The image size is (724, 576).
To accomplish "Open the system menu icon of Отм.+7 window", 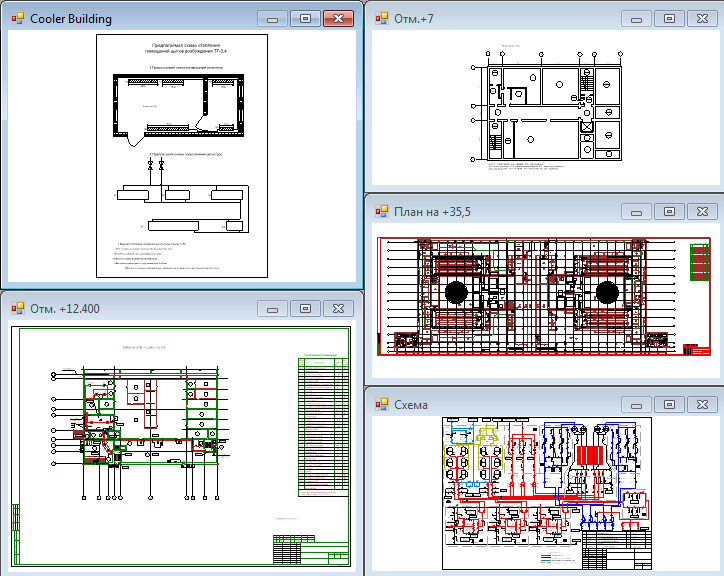I will (382, 19).
